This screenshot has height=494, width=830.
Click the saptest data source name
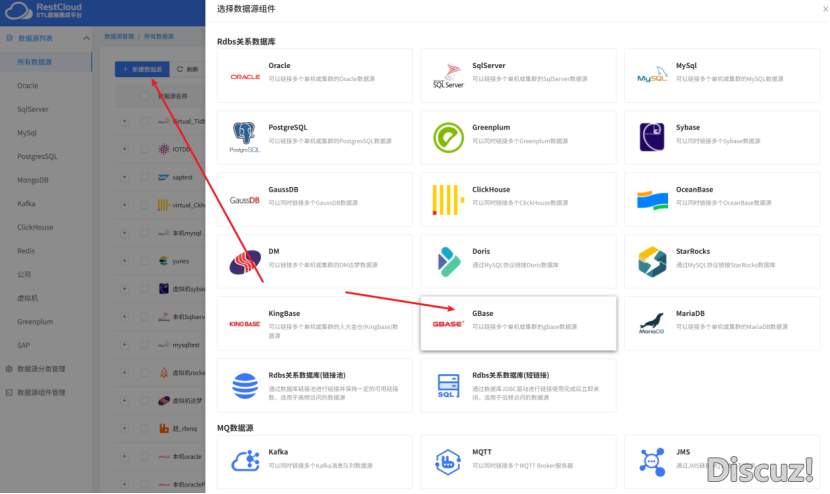pos(183,177)
